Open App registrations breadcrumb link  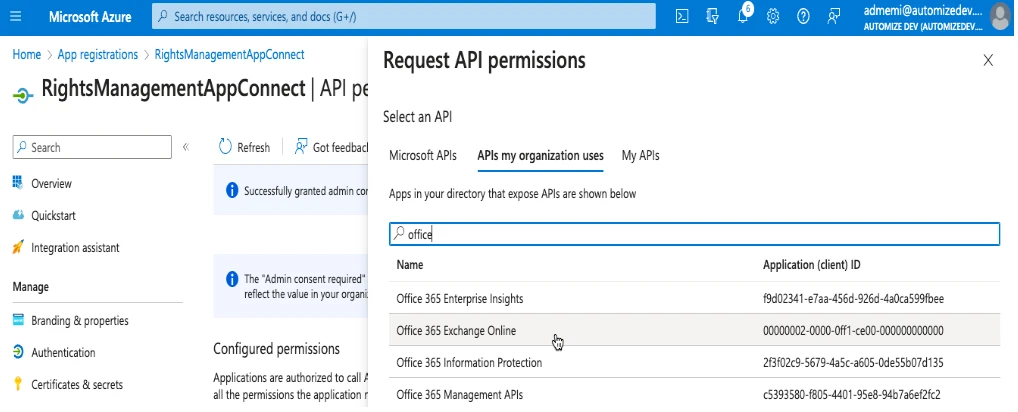[98, 54]
